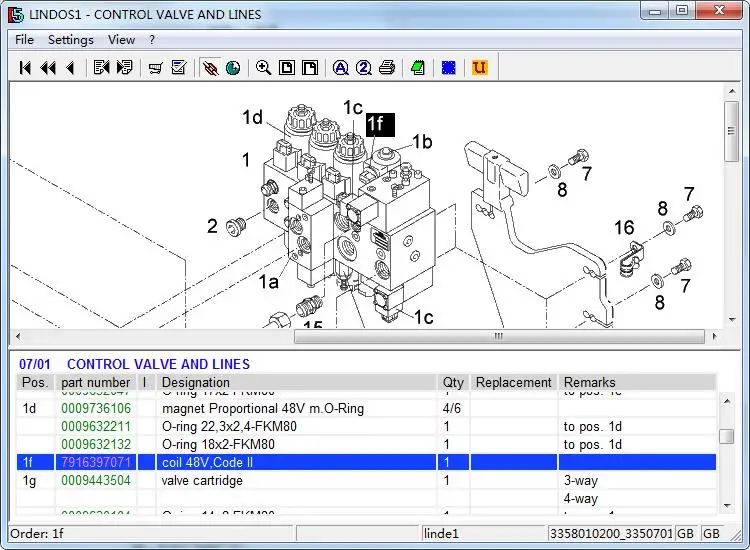This screenshot has height=550, width=750.
Task: Open the View menu
Action: click(121, 40)
